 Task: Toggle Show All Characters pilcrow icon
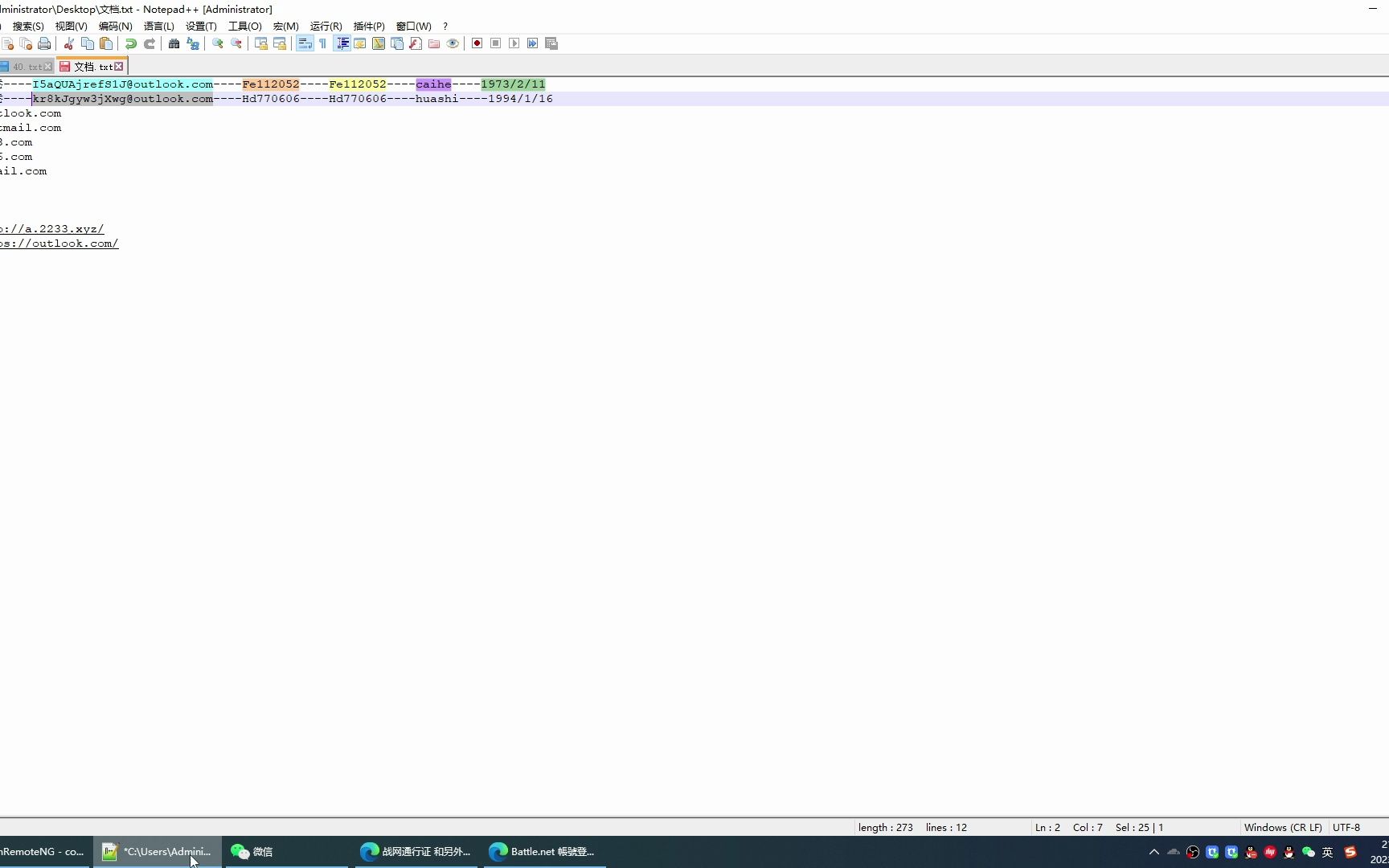point(323,43)
